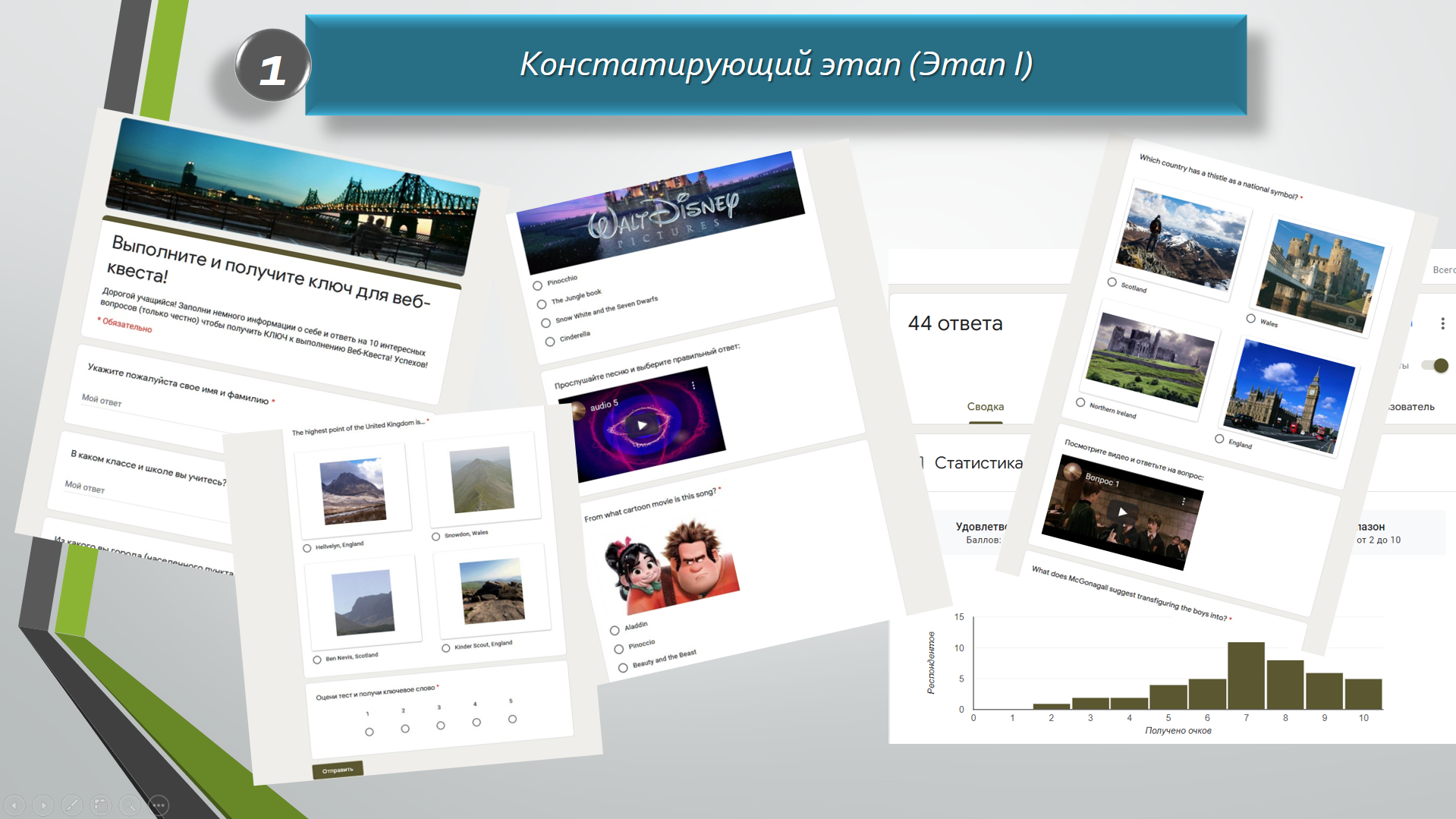Screen dimensions: 1456x819
Task: Play the audio 5 video
Action: (x=642, y=425)
